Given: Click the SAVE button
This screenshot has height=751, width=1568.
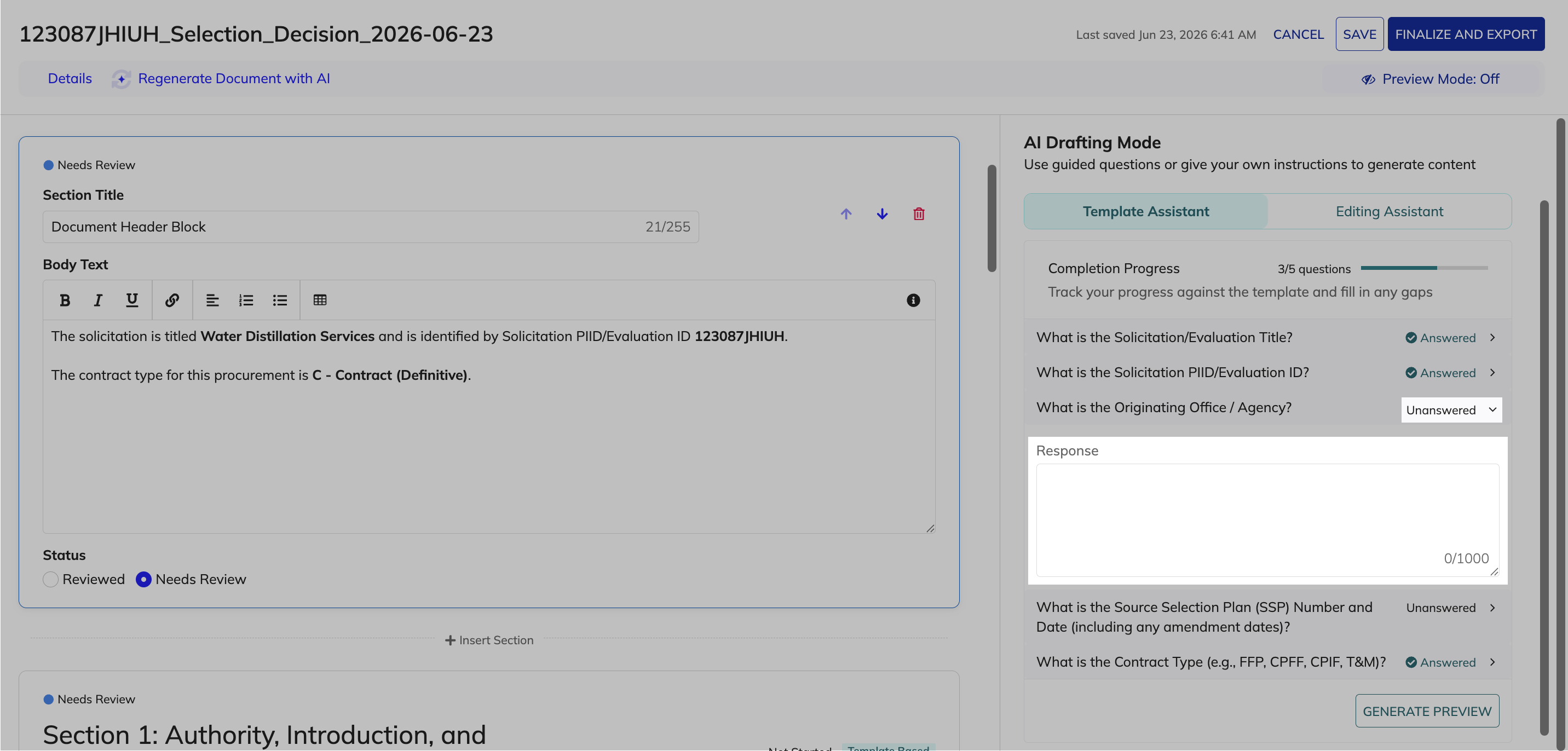Looking at the screenshot, I should click(1359, 34).
